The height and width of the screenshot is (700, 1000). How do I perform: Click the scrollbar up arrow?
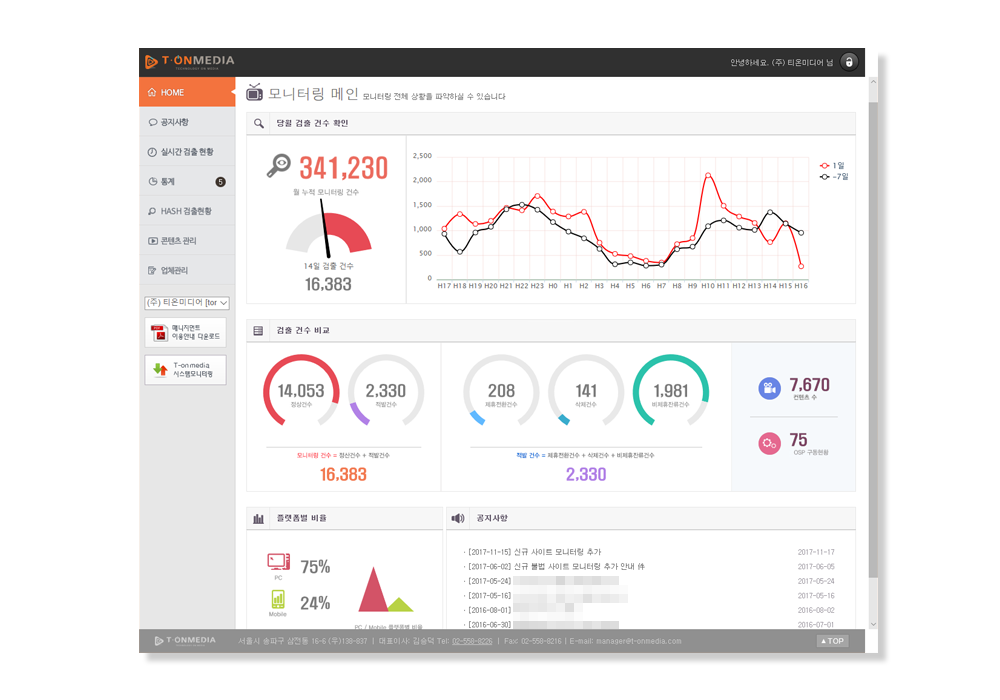click(873, 82)
